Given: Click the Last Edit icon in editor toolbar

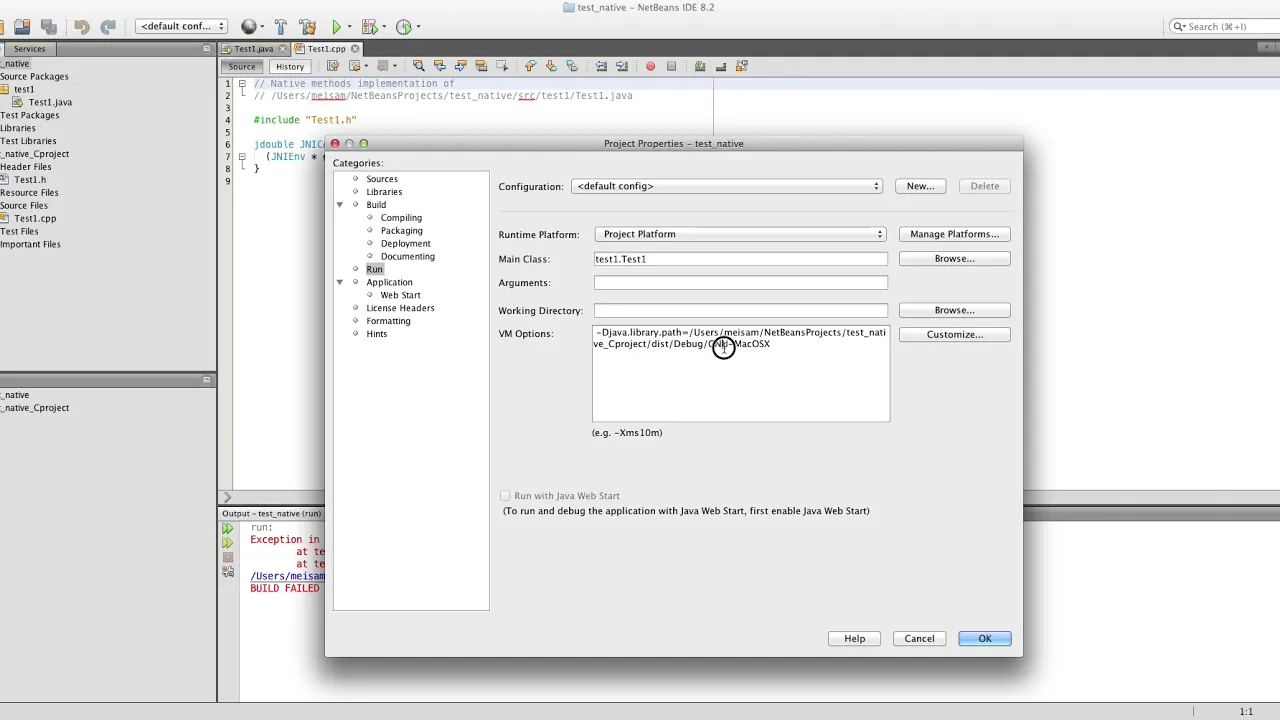Looking at the screenshot, I should pyautogui.click(x=334, y=66).
